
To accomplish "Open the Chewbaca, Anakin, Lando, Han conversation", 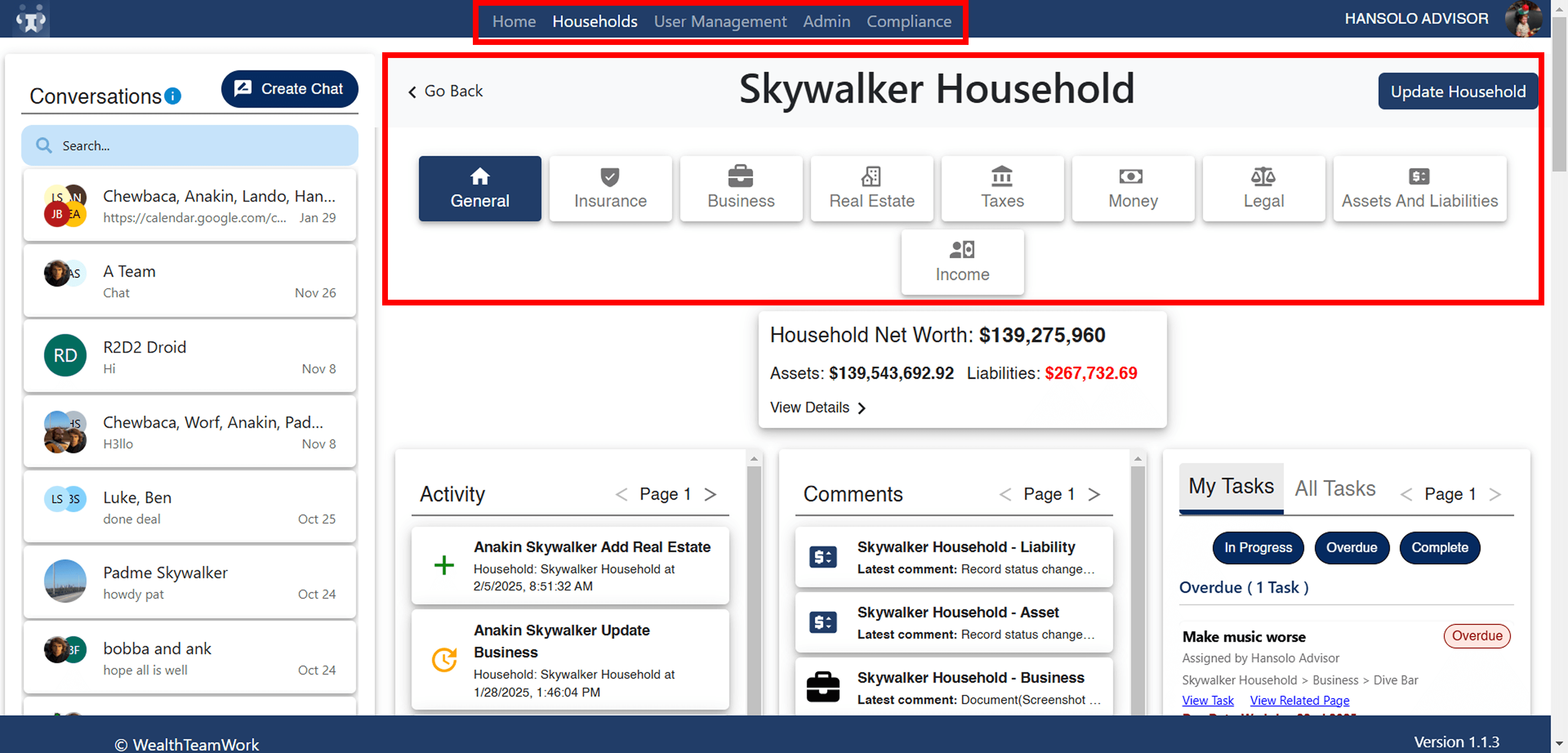I will [x=190, y=206].
